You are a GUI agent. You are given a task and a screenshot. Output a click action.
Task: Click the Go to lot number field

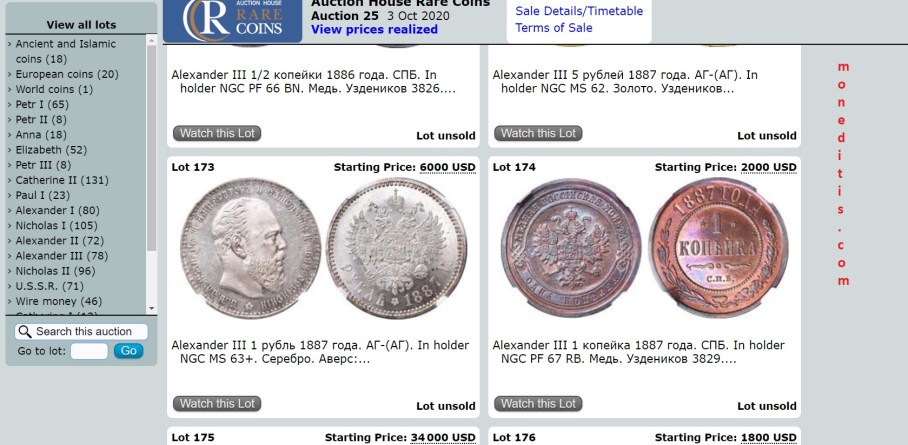coord(89,351)
